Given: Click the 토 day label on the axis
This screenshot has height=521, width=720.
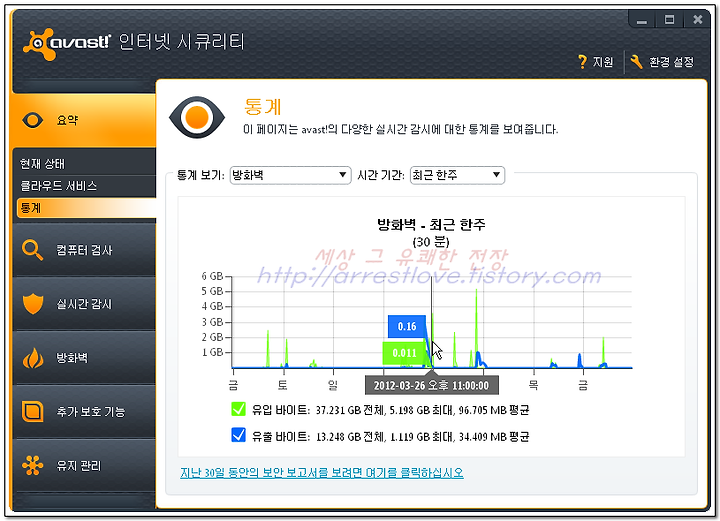Looking at the screenshot, I should (282, 385).
